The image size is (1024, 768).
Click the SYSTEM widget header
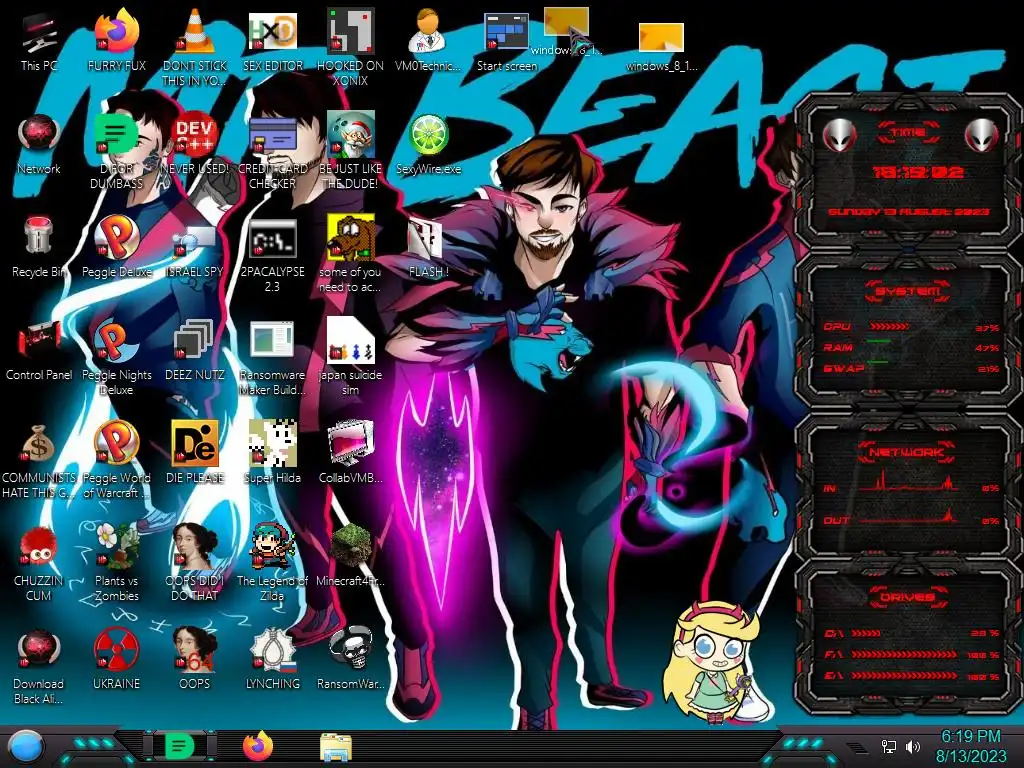[907, 291]
